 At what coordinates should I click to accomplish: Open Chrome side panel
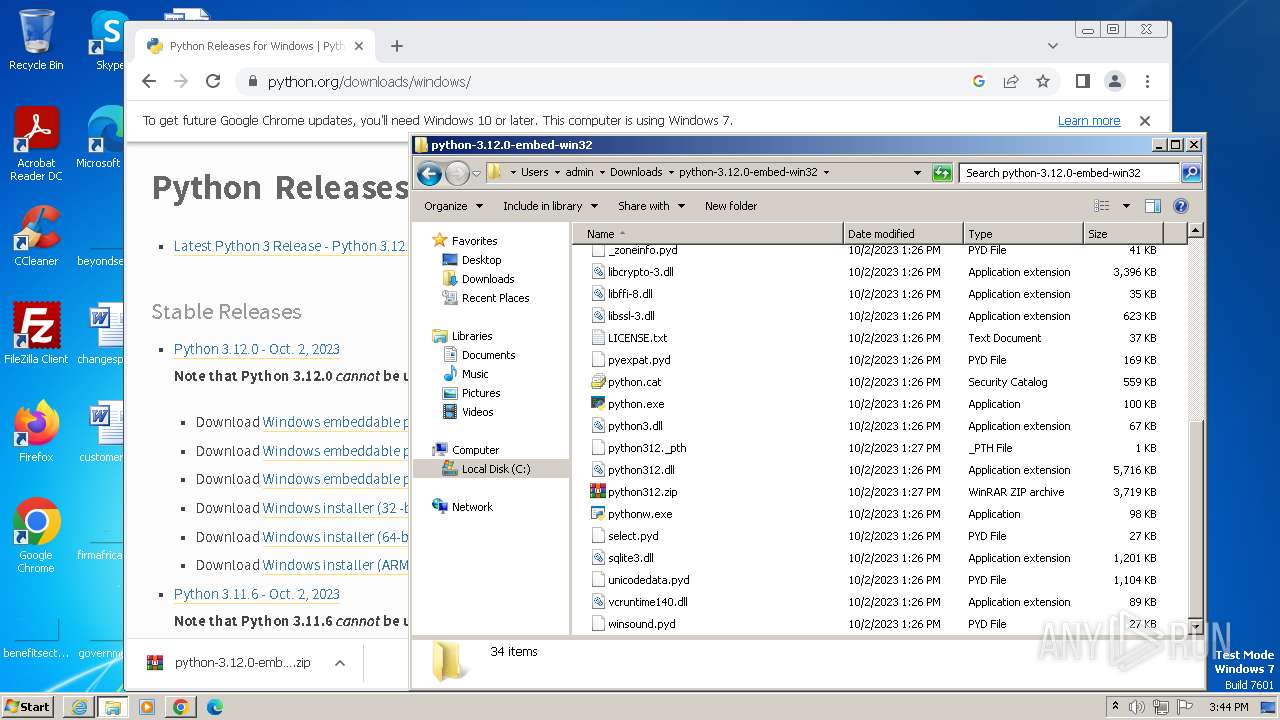[1082, 82]
